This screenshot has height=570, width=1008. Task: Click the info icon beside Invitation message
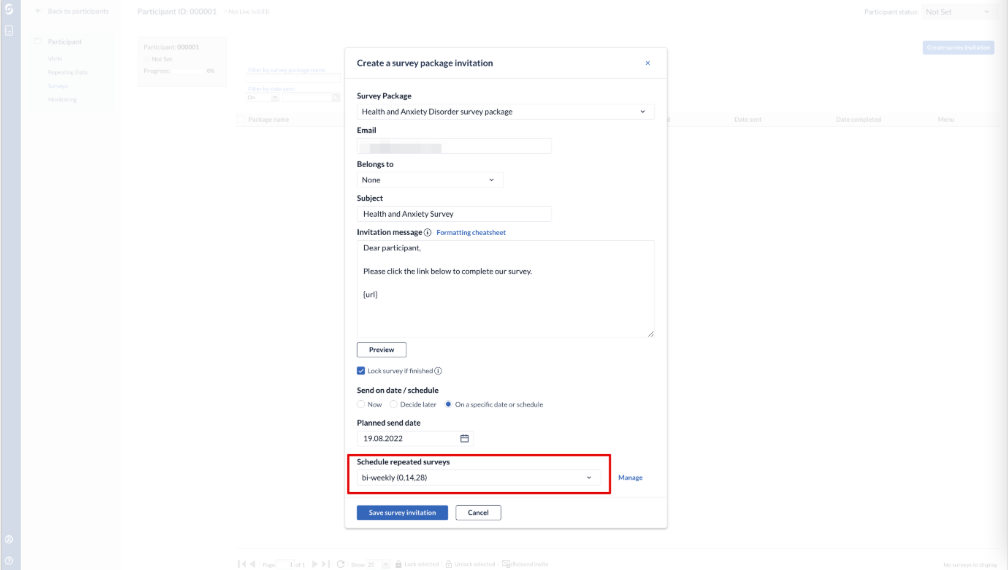[x=428, y=233]
